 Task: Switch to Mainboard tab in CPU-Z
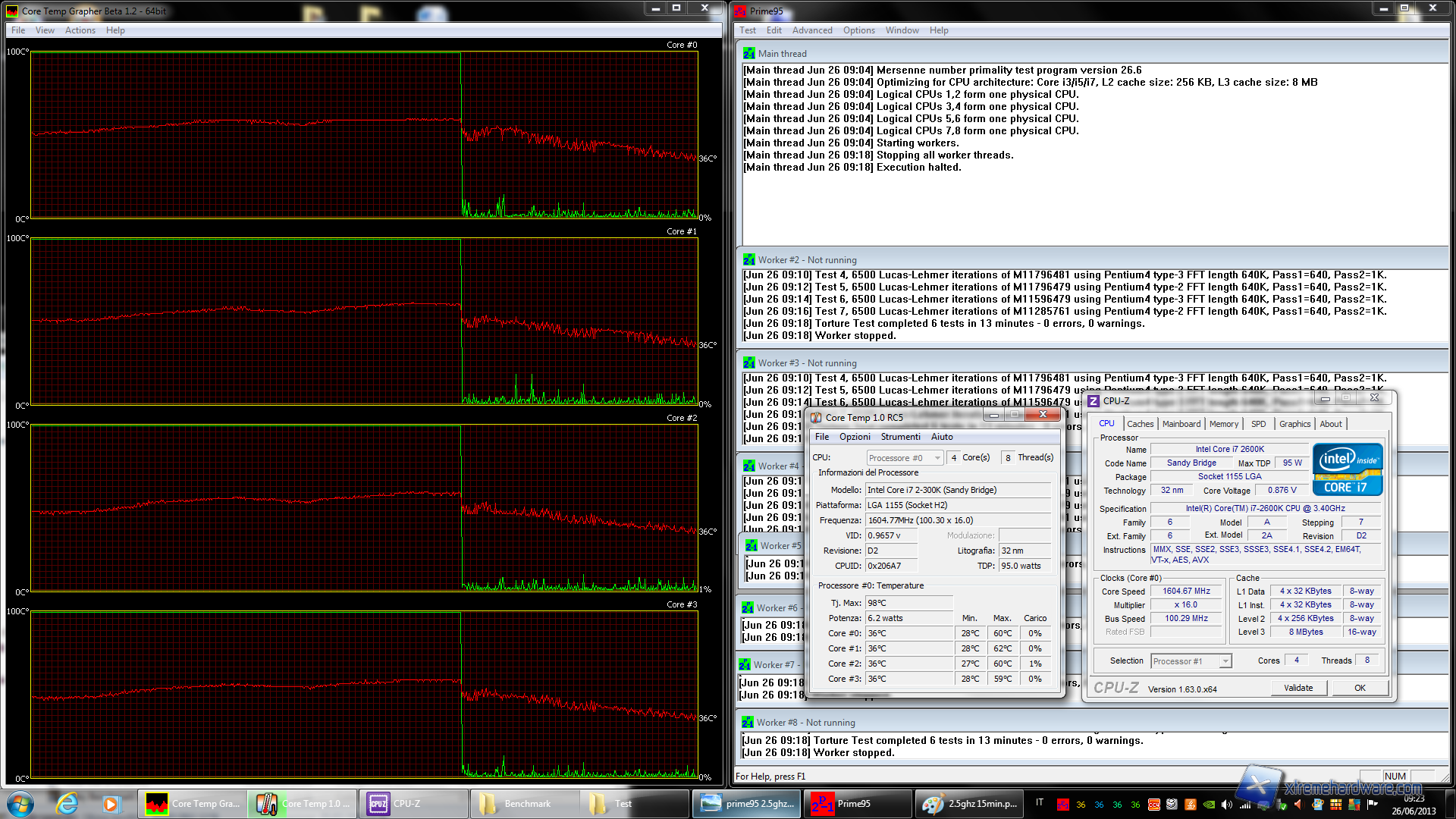(1181, 424)
